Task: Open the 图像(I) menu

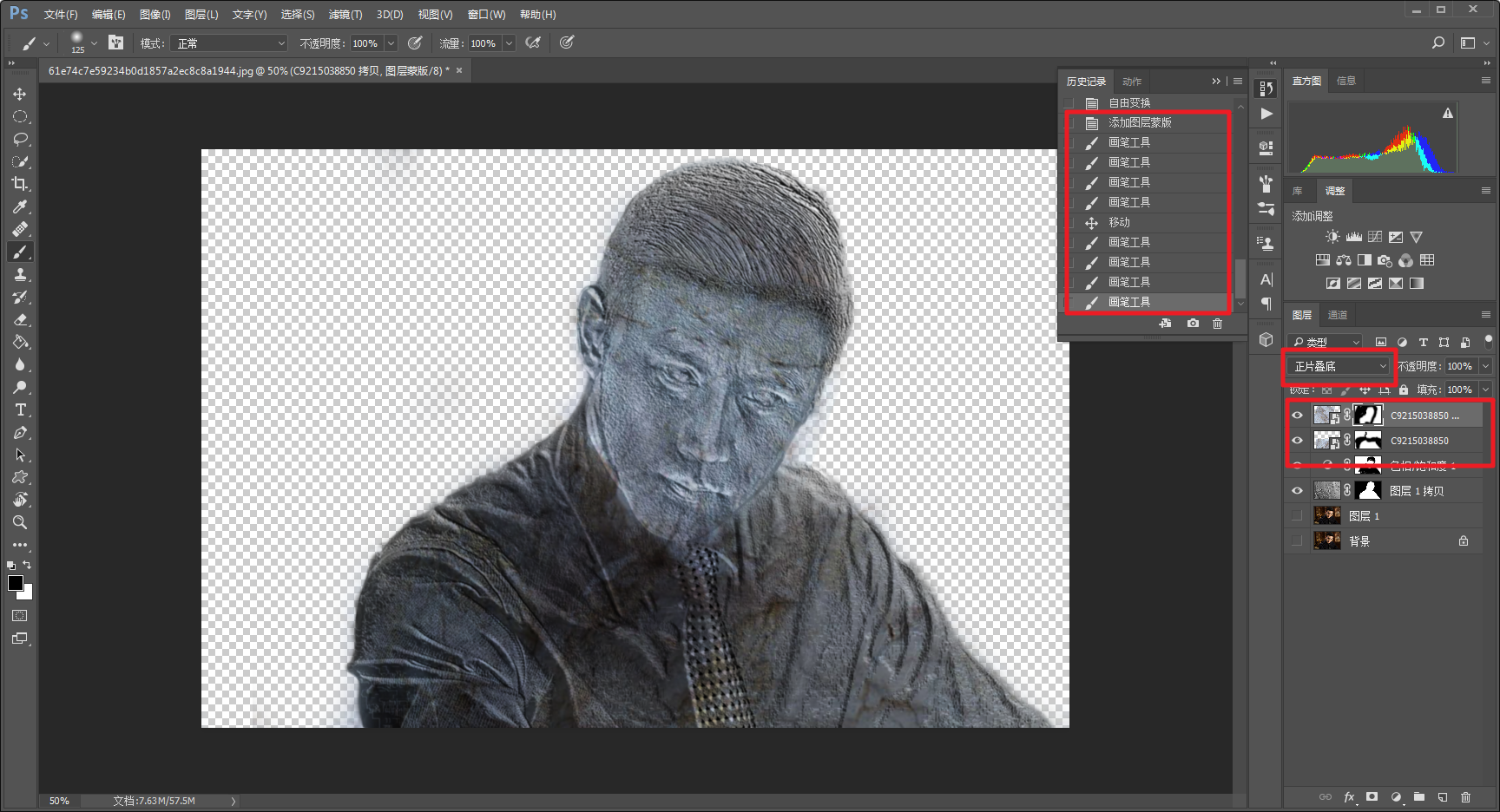Action: [155, 15]
